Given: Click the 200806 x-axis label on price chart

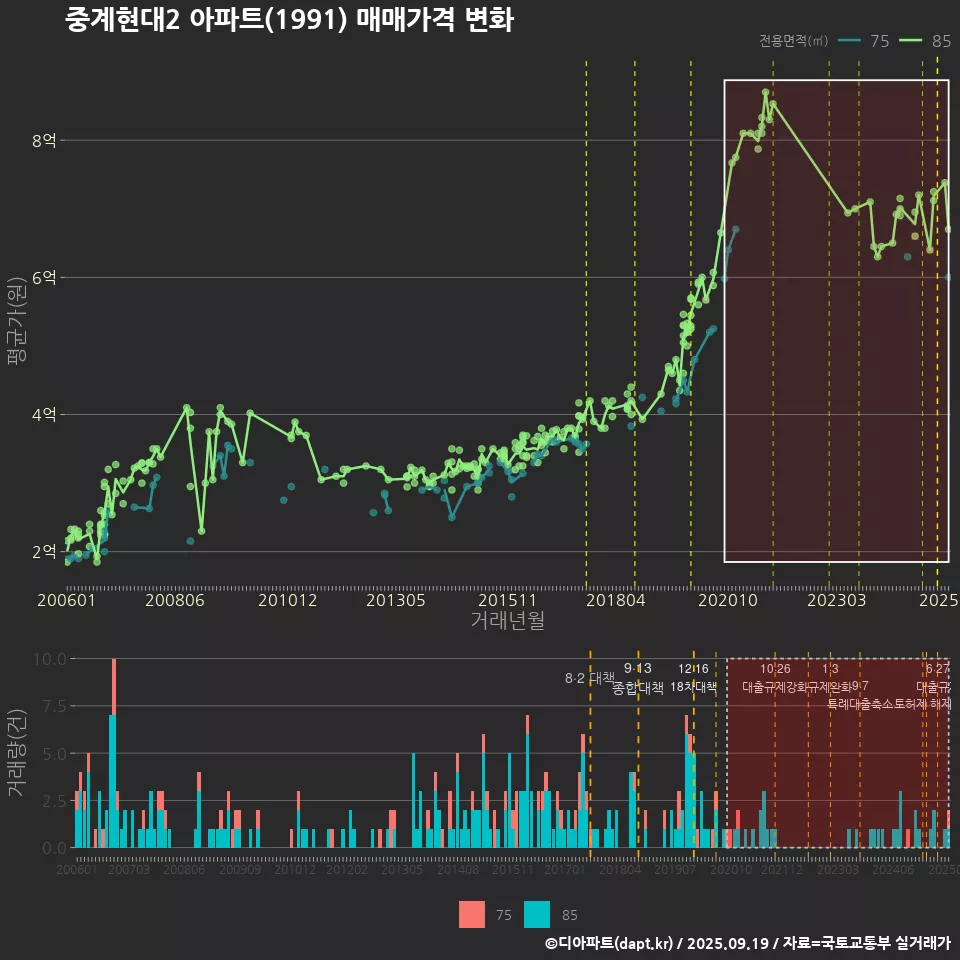Looking at the screenshot, I should (x=175, y=600).
